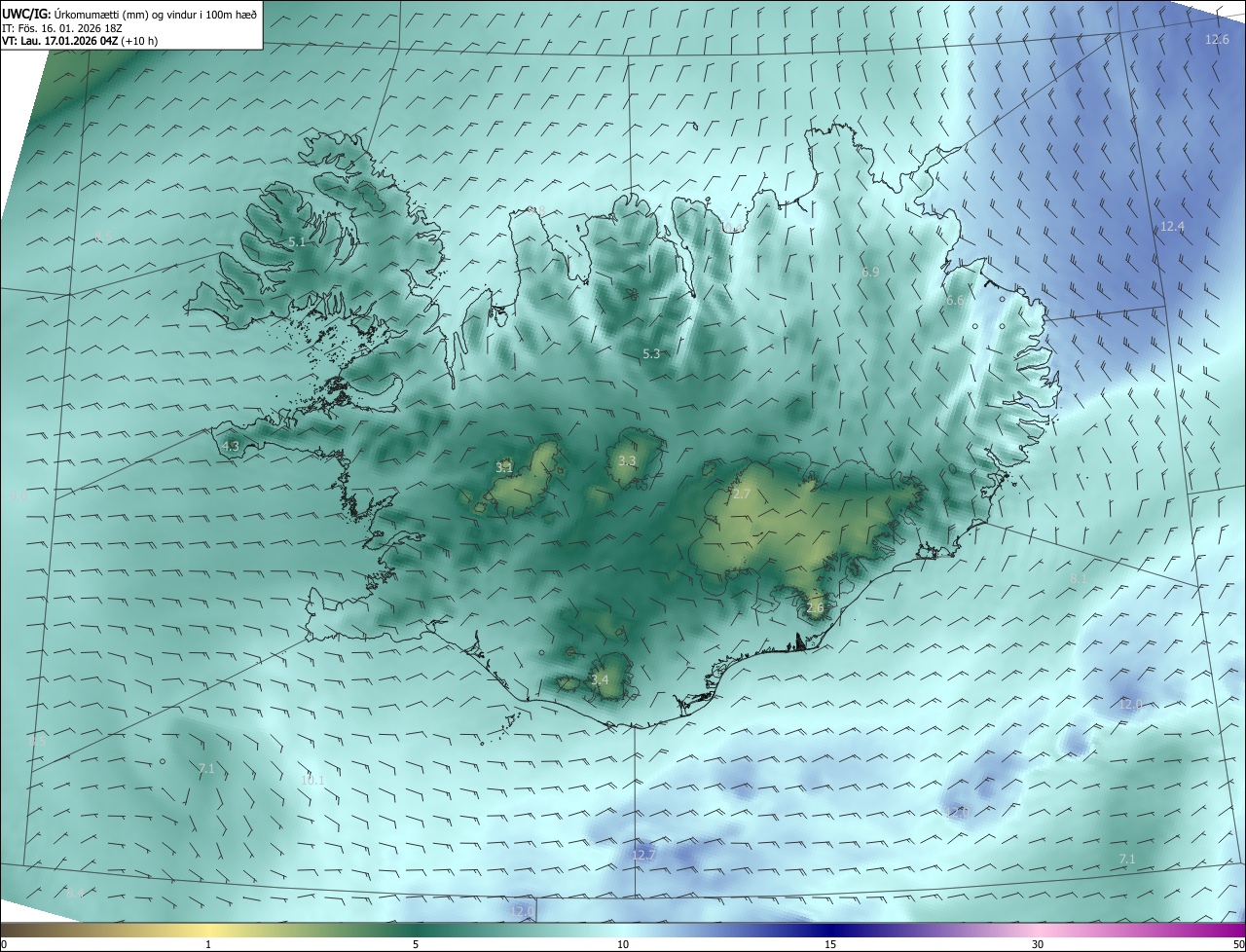Screen dimensions: 1246x952
Task: Click the map value label 6.6
Action: point(954,302)
